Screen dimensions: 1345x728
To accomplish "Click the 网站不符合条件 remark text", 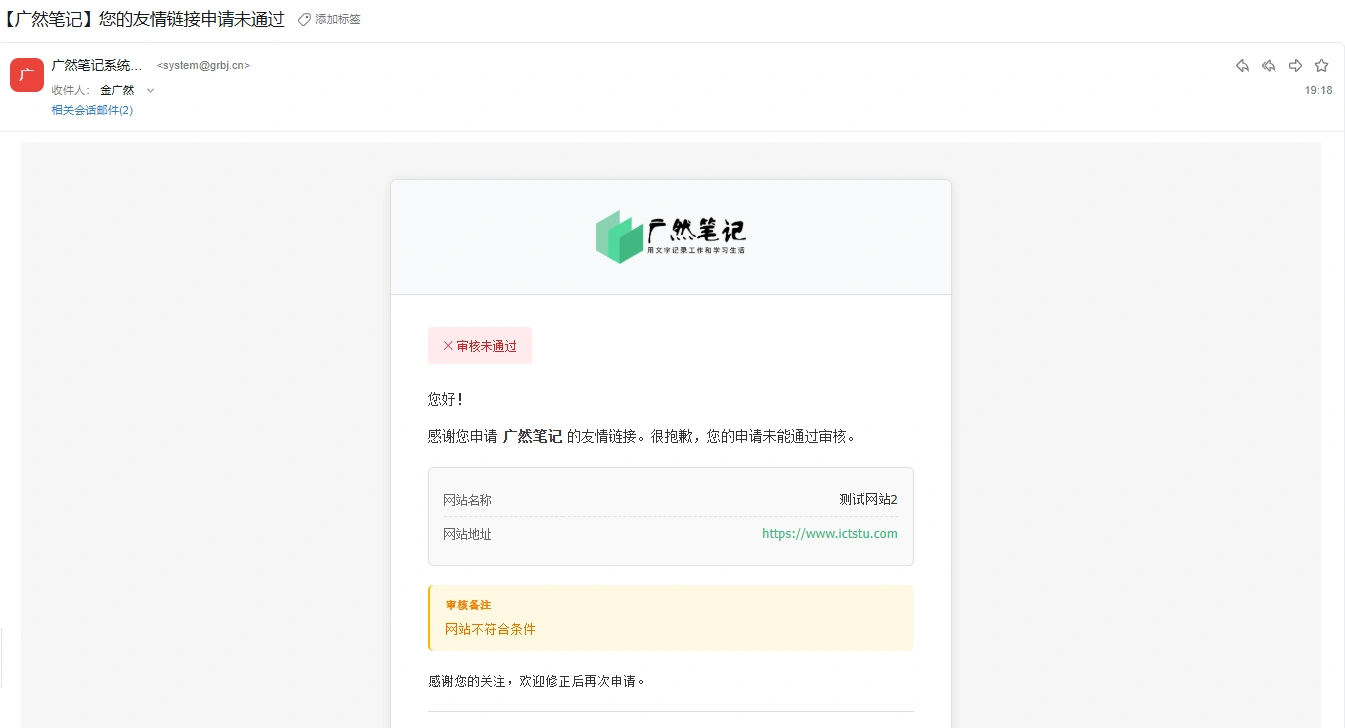I will point(490,629).
